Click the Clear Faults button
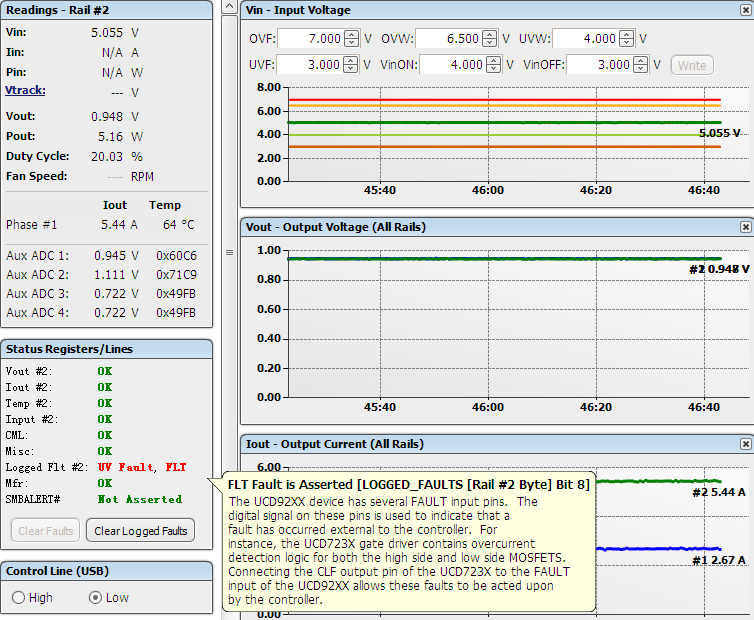 click(x=46, y=531)
